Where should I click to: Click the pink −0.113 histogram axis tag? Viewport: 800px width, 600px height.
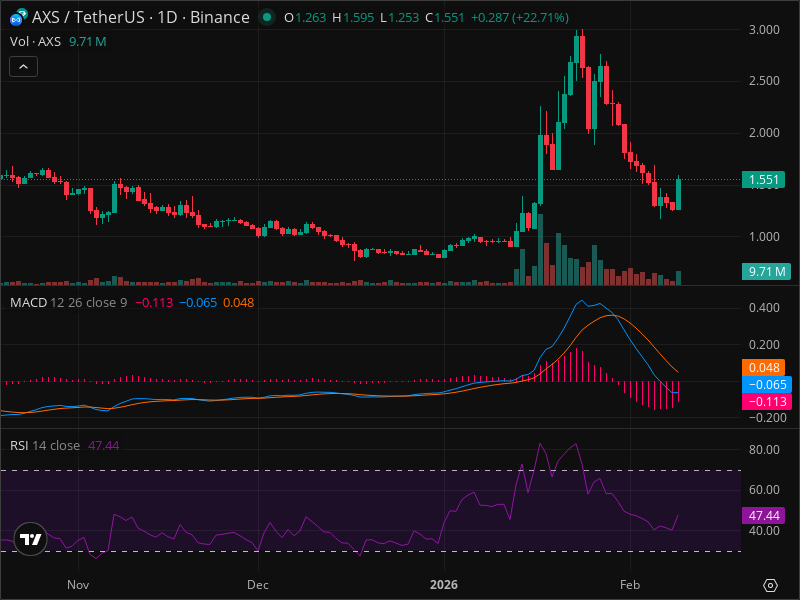[x=767, y=402]
